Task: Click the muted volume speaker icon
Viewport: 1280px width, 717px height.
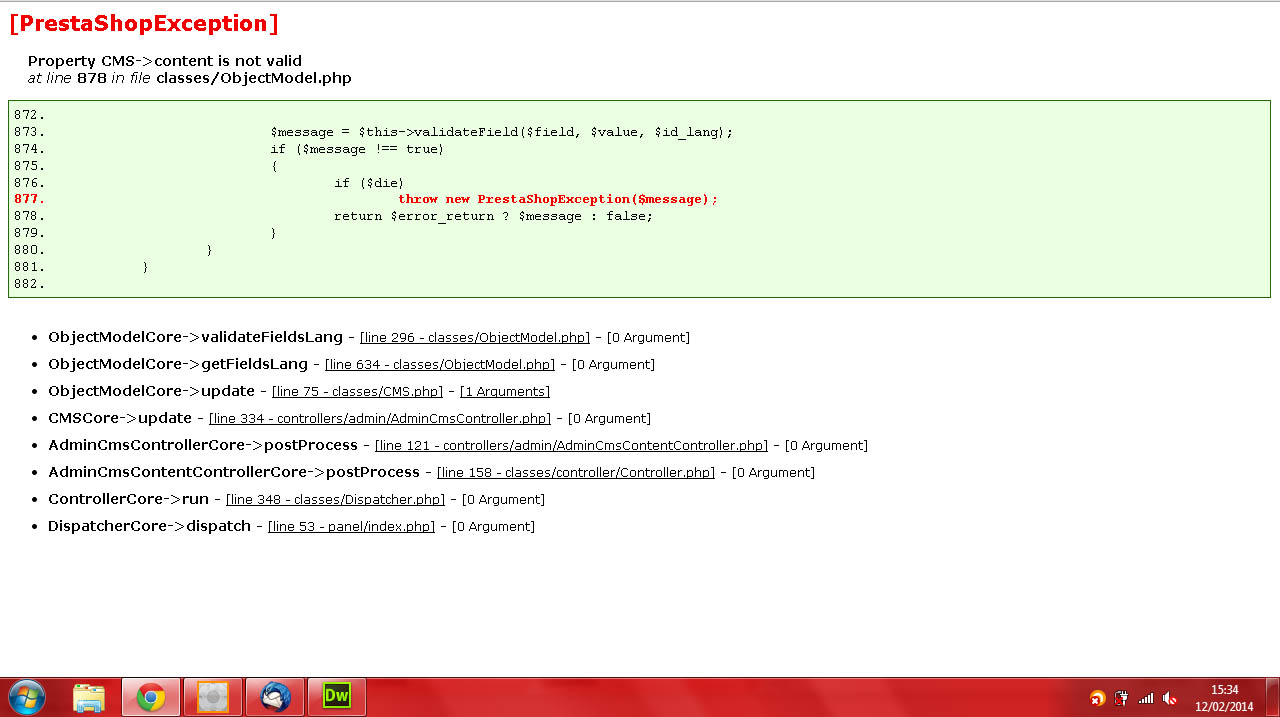Action: click(x=1170, y=698)
